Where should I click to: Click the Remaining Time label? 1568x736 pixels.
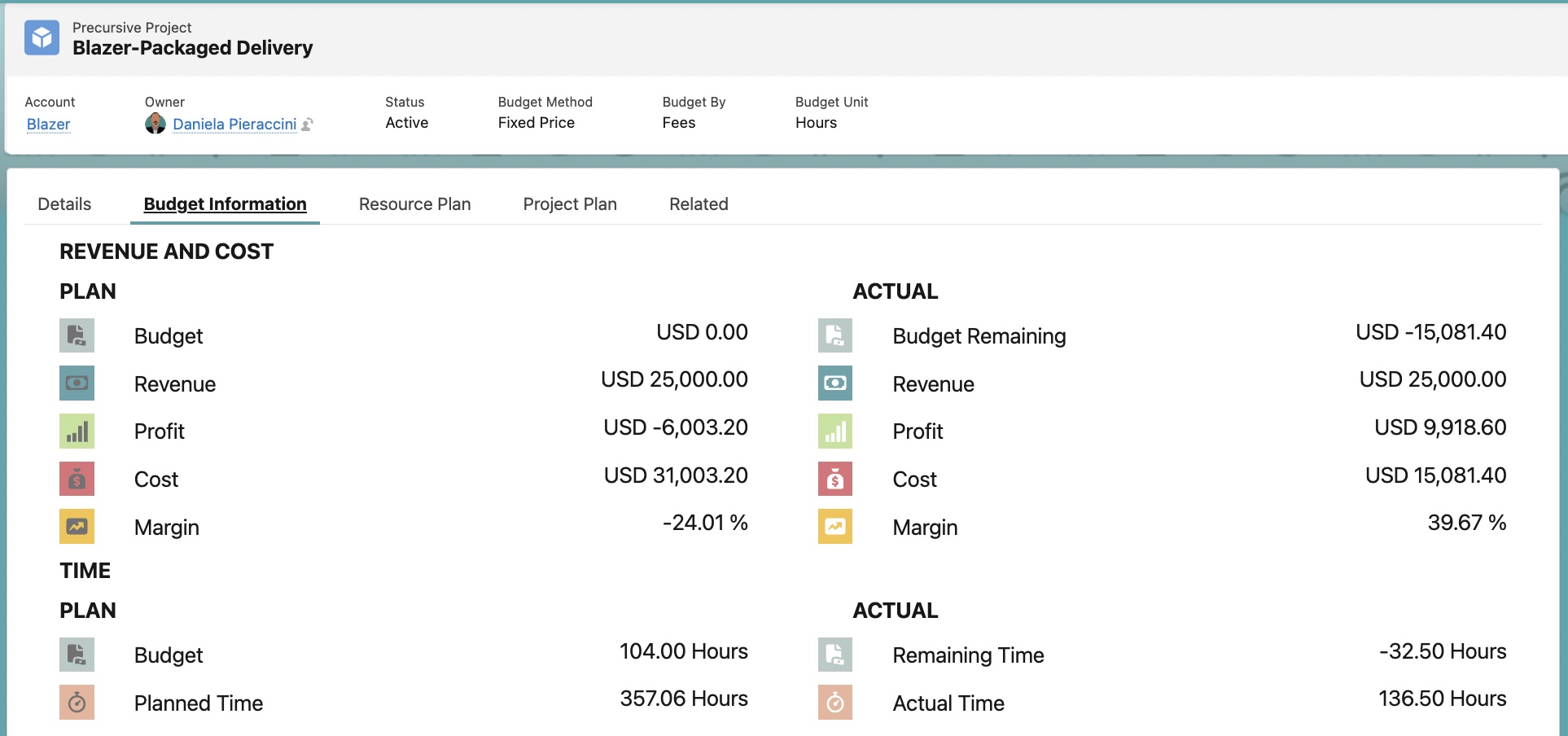[968, 655]
